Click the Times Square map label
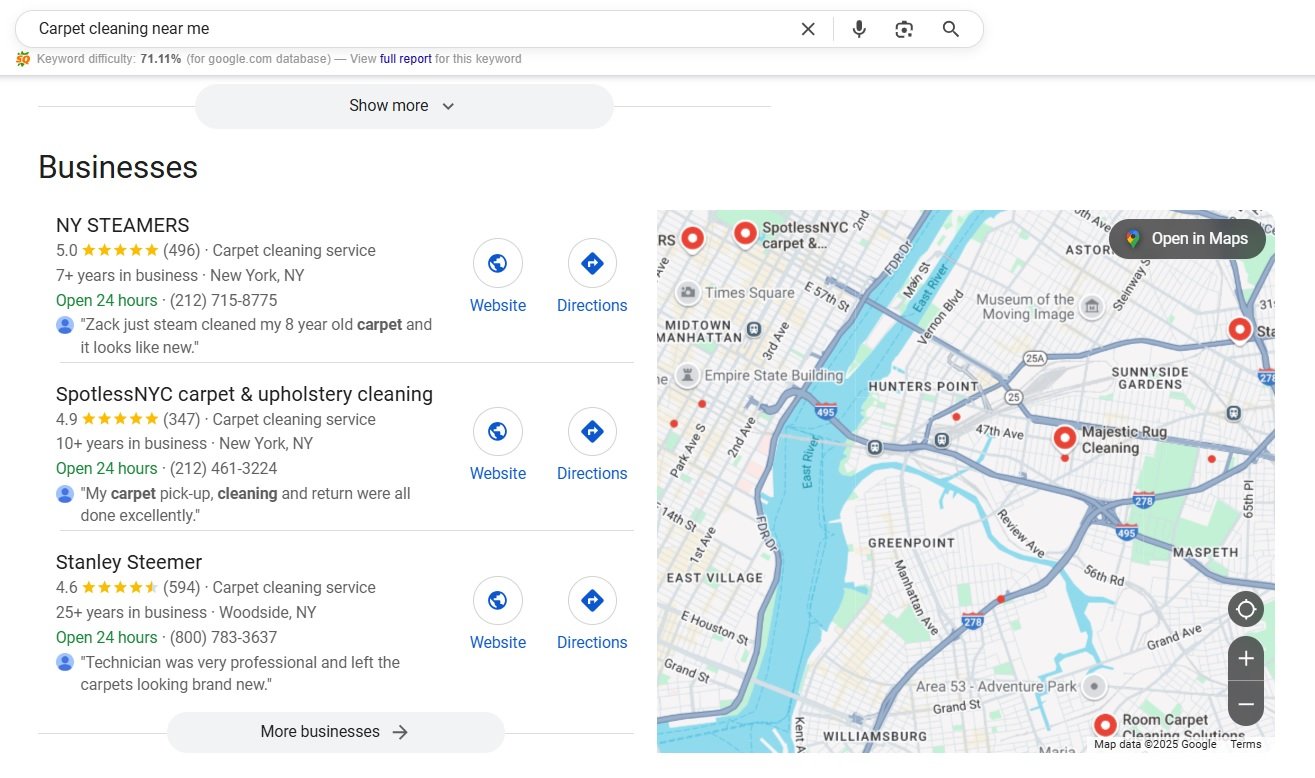 (750, 293)
